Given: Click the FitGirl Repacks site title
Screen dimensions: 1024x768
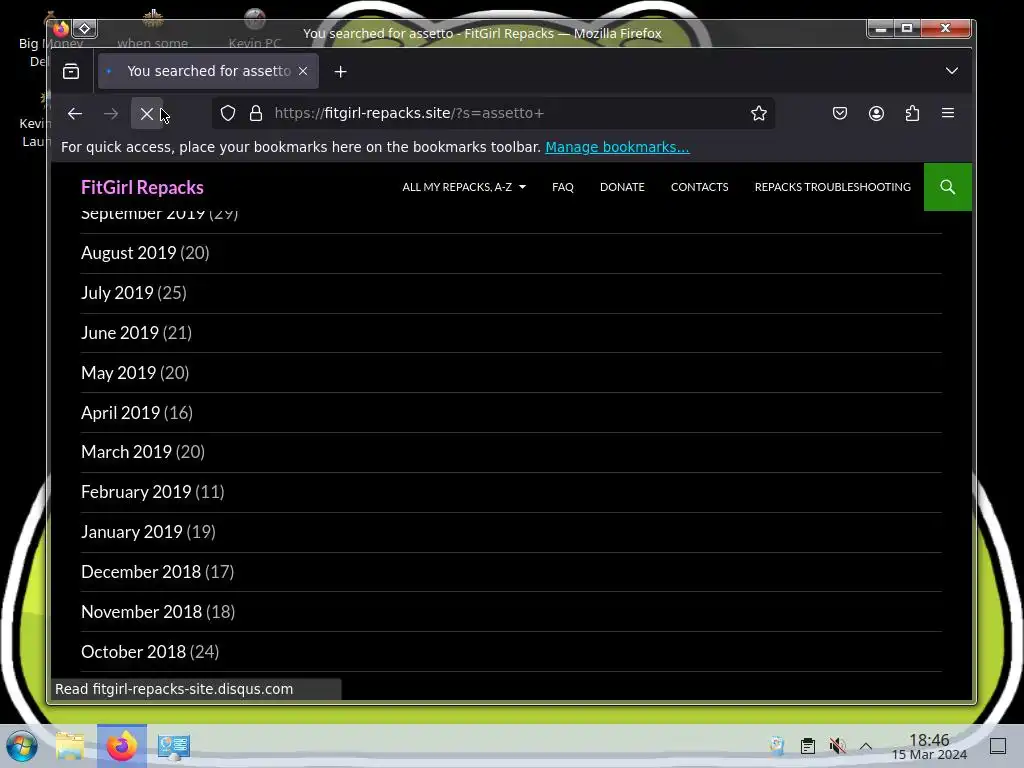Looking at the screenshot, I should [x=142, y=187].
